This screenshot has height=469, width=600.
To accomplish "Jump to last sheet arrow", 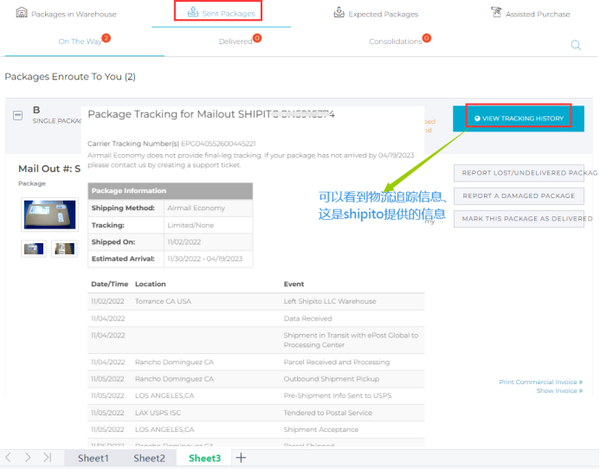I will [x=47, y=458].
